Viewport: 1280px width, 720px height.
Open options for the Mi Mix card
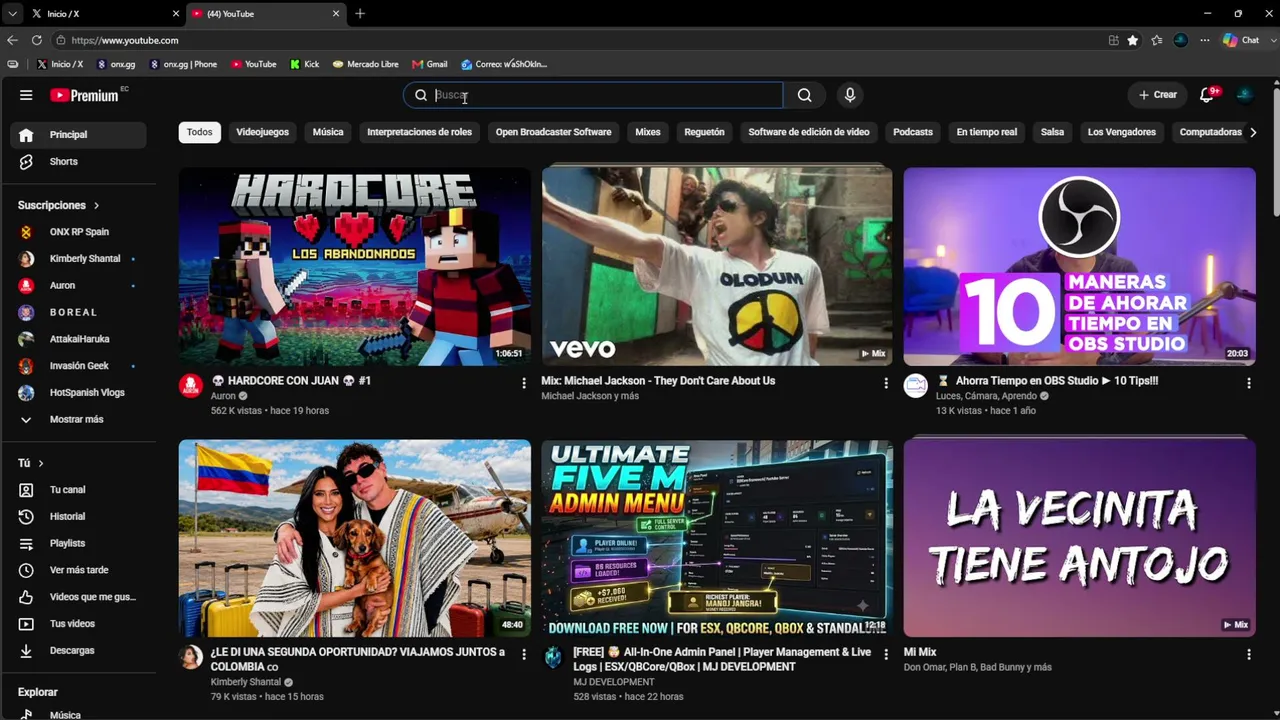[1248, 654]
